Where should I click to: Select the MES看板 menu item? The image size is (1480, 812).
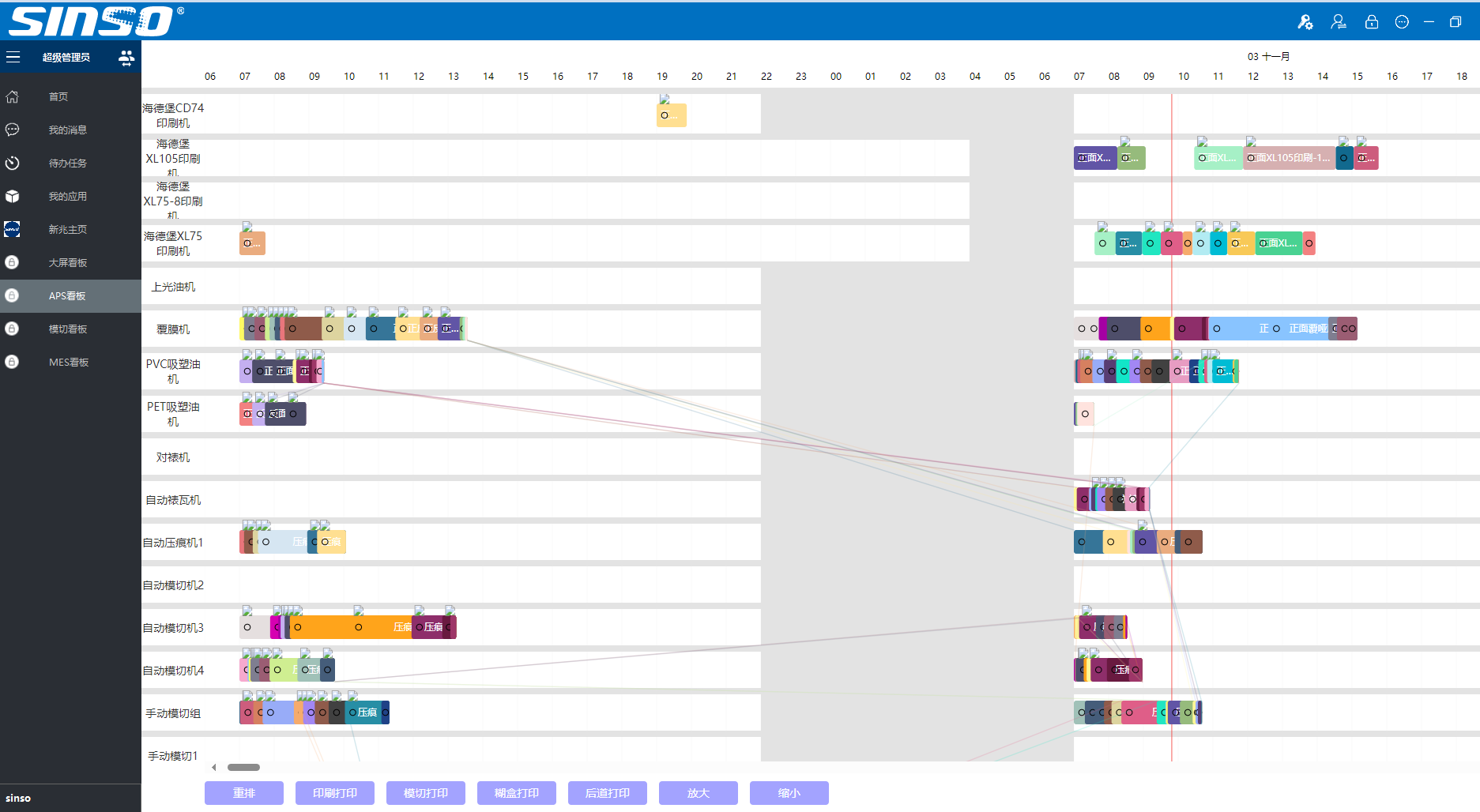point(70,362)
